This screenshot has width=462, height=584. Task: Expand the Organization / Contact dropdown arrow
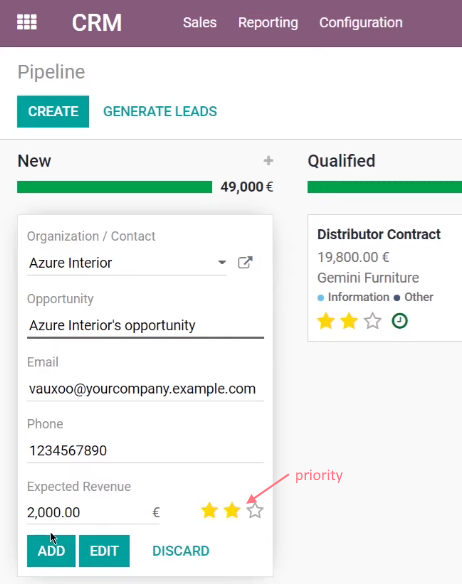(x=222, y=262)
